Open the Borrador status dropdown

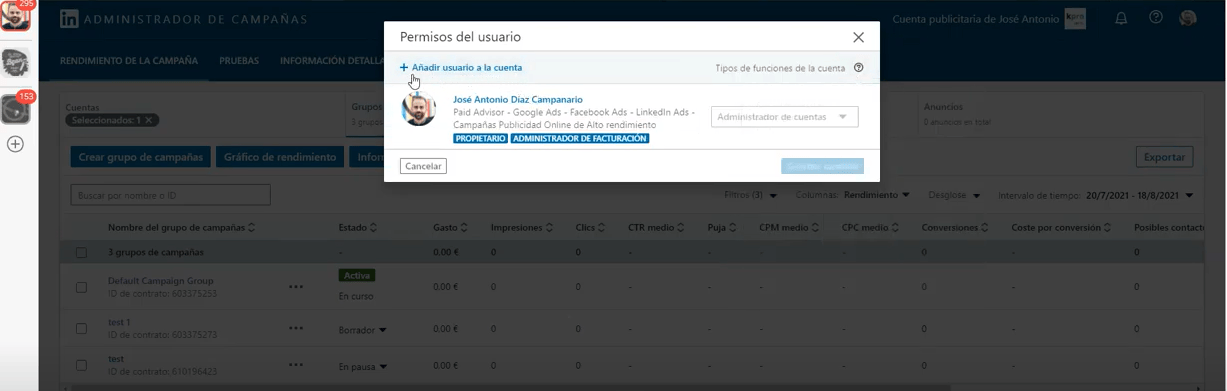click(362, 330)
